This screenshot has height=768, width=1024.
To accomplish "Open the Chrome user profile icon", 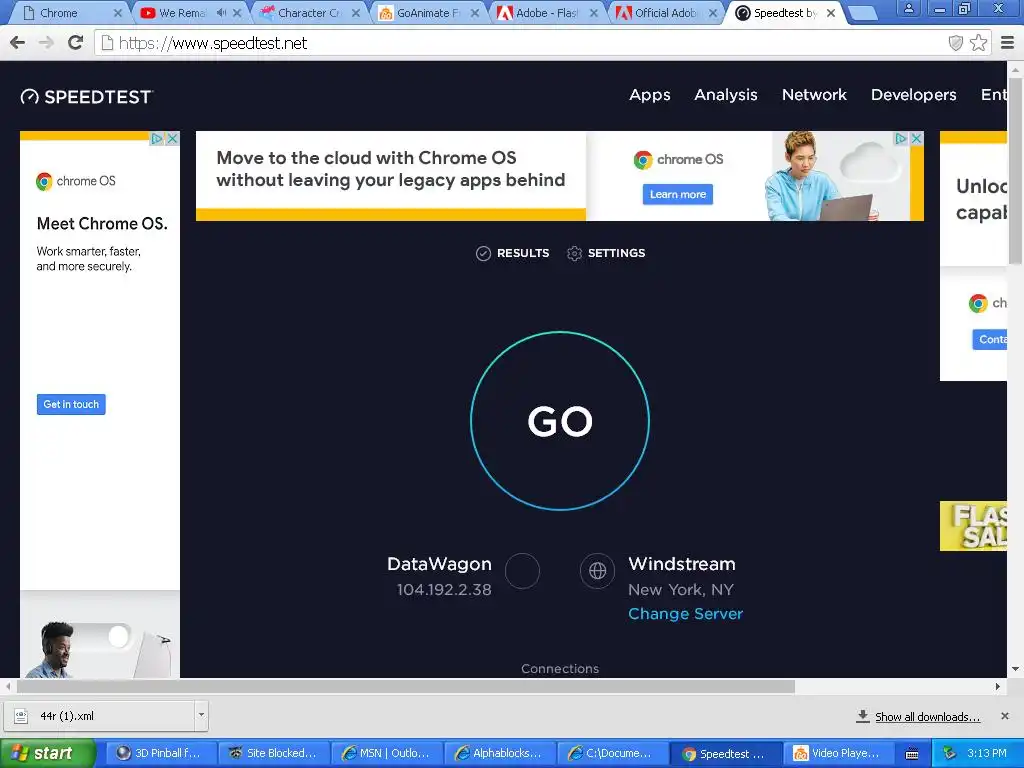I will pyautogui.click(x=908, y=8).
